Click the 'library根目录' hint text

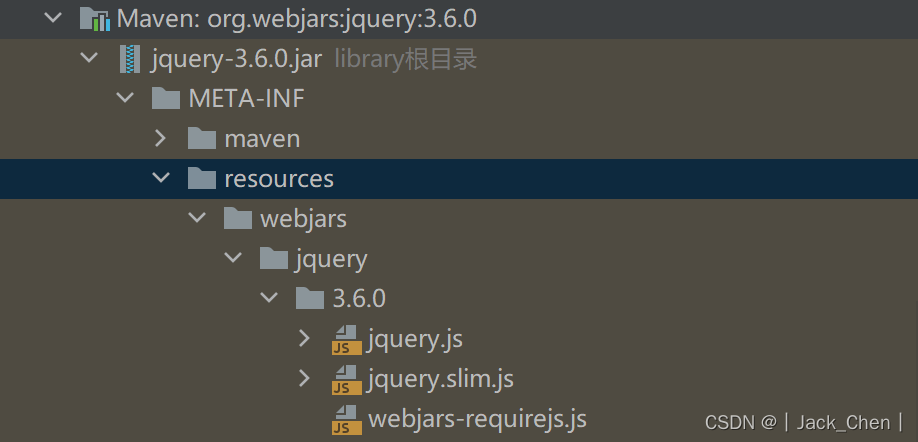406,59
